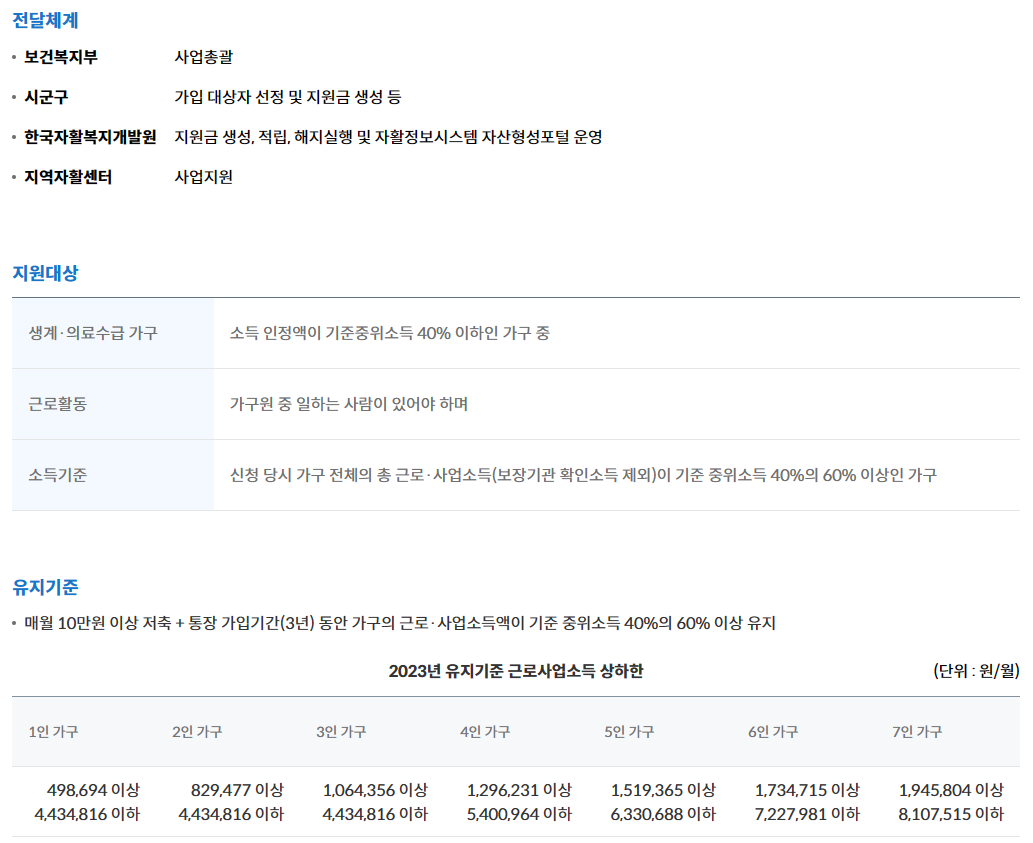Image resolution: width=1033 pixels, height=843 pixels.
Task: Select the '2023년 유지기준 근로사업소득 상하한' table title
Action: [516, 671]
